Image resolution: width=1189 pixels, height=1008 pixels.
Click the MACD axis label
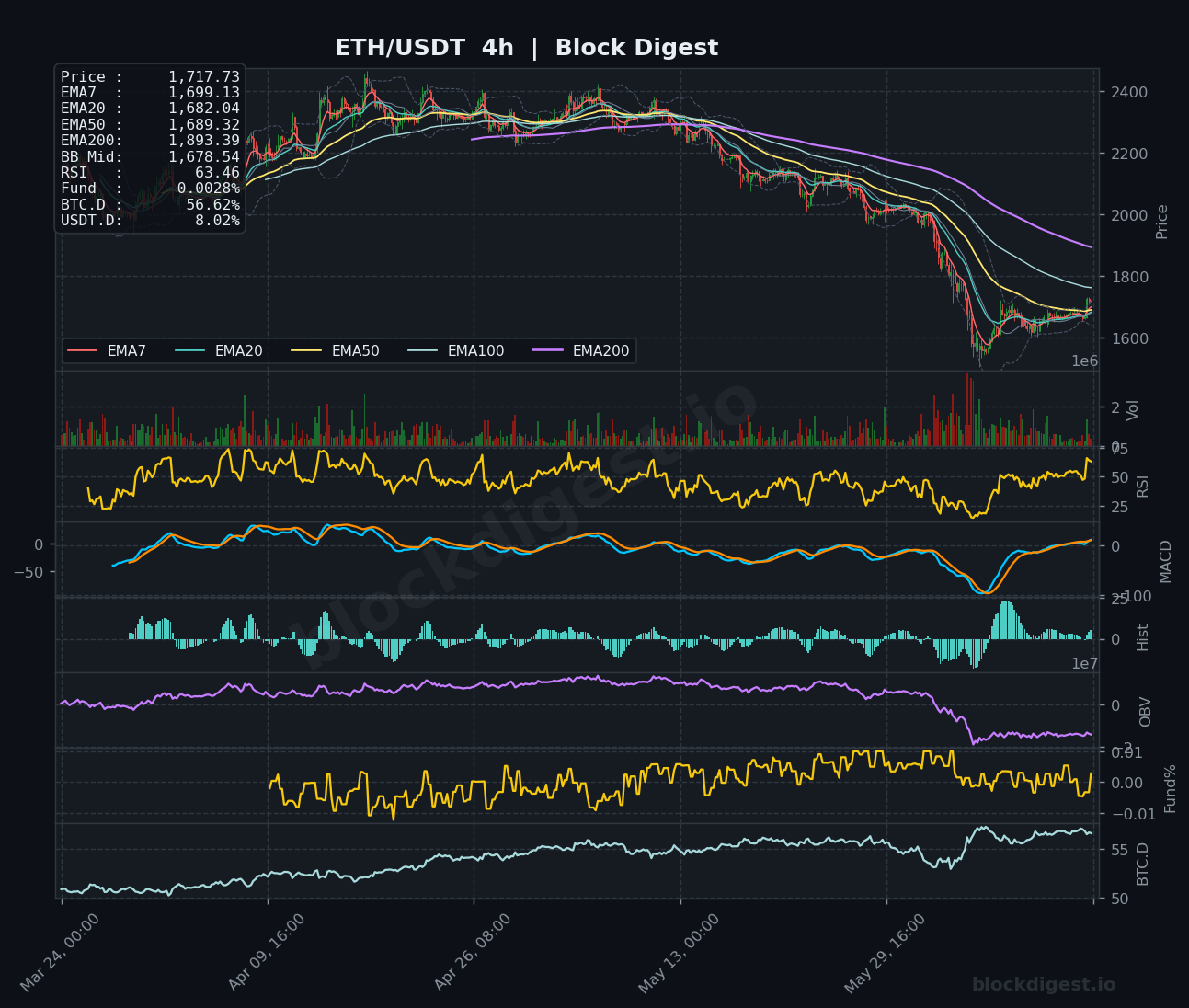click(1166, 561)
